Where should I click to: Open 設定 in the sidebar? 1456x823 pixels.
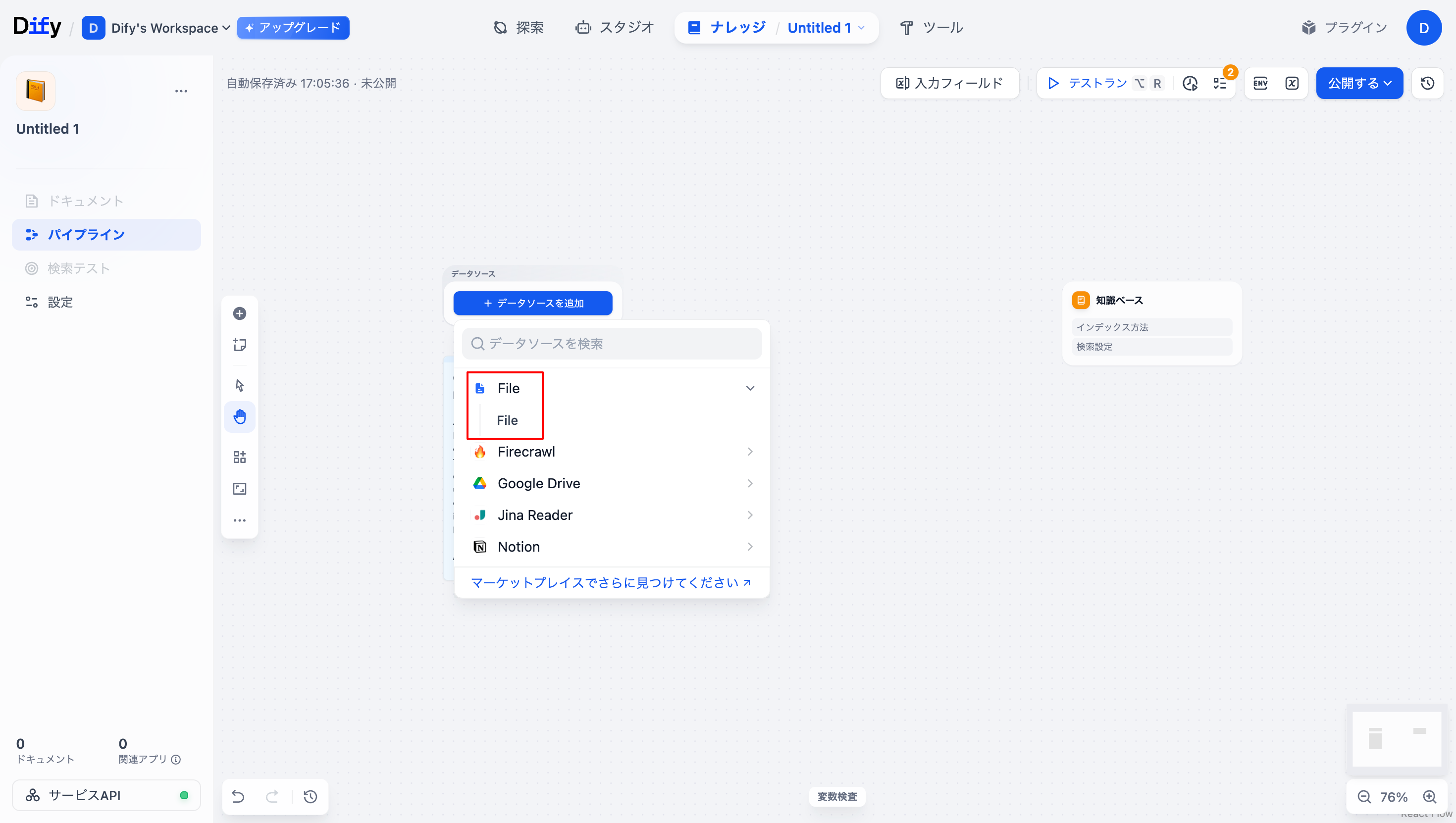point(60,302)
